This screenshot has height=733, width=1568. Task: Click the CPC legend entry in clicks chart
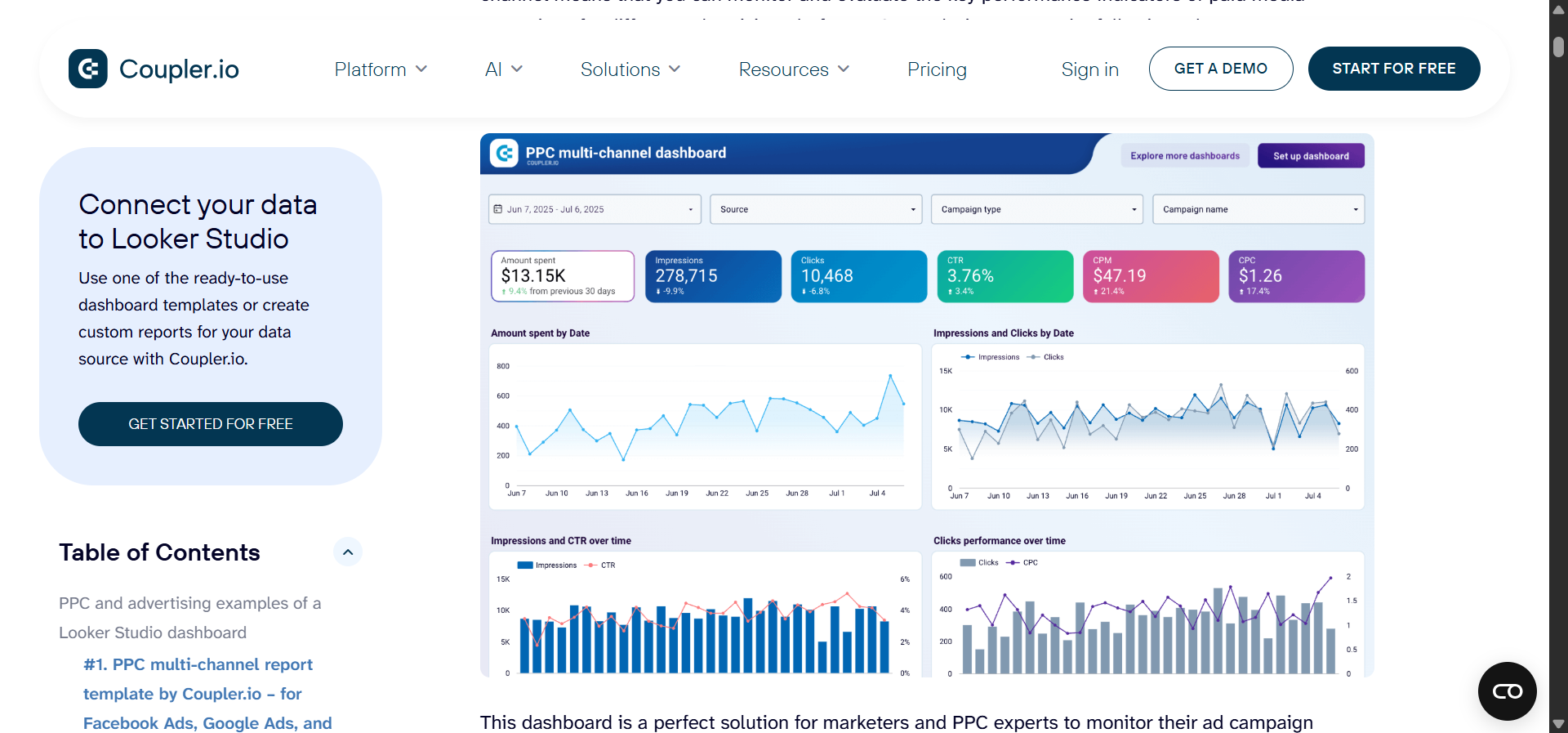point(1022,563)
